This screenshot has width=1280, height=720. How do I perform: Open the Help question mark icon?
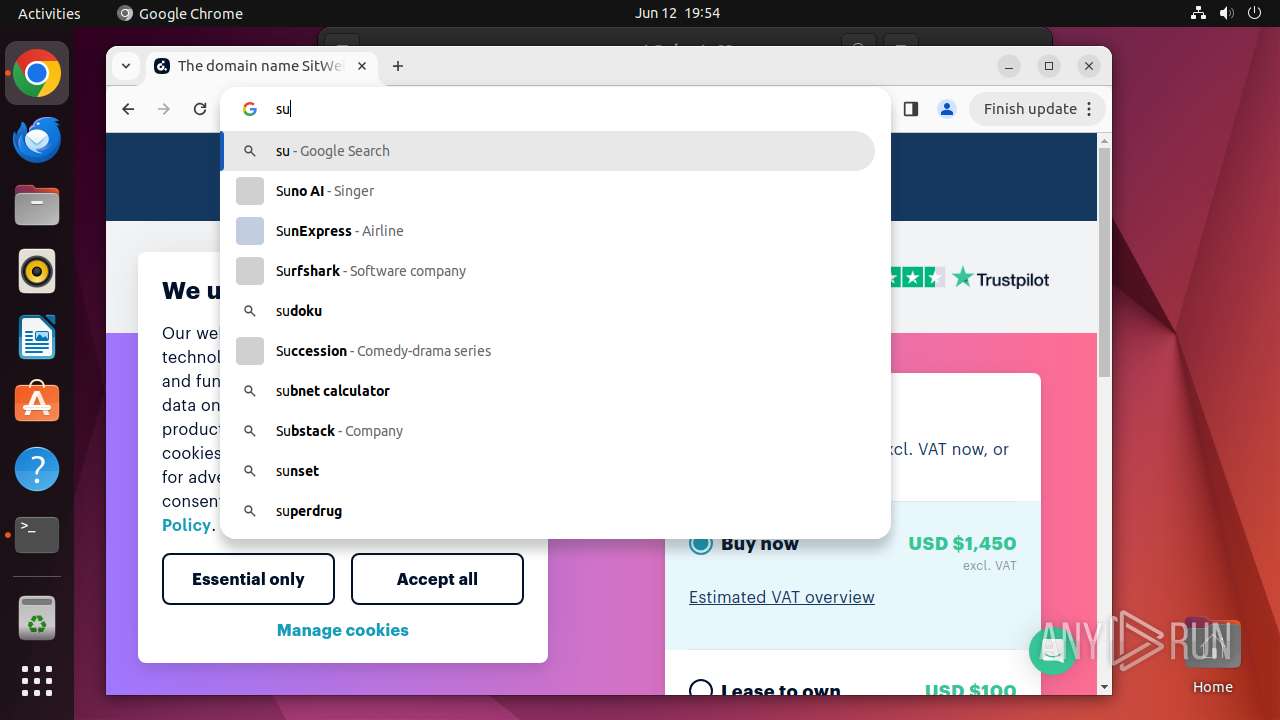(x=37, y=469)
